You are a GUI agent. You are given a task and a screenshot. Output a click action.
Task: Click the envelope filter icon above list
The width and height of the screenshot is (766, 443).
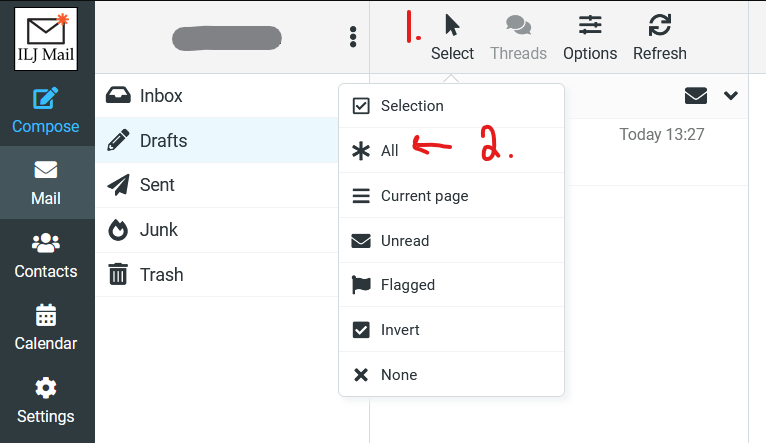coord(696,96)
